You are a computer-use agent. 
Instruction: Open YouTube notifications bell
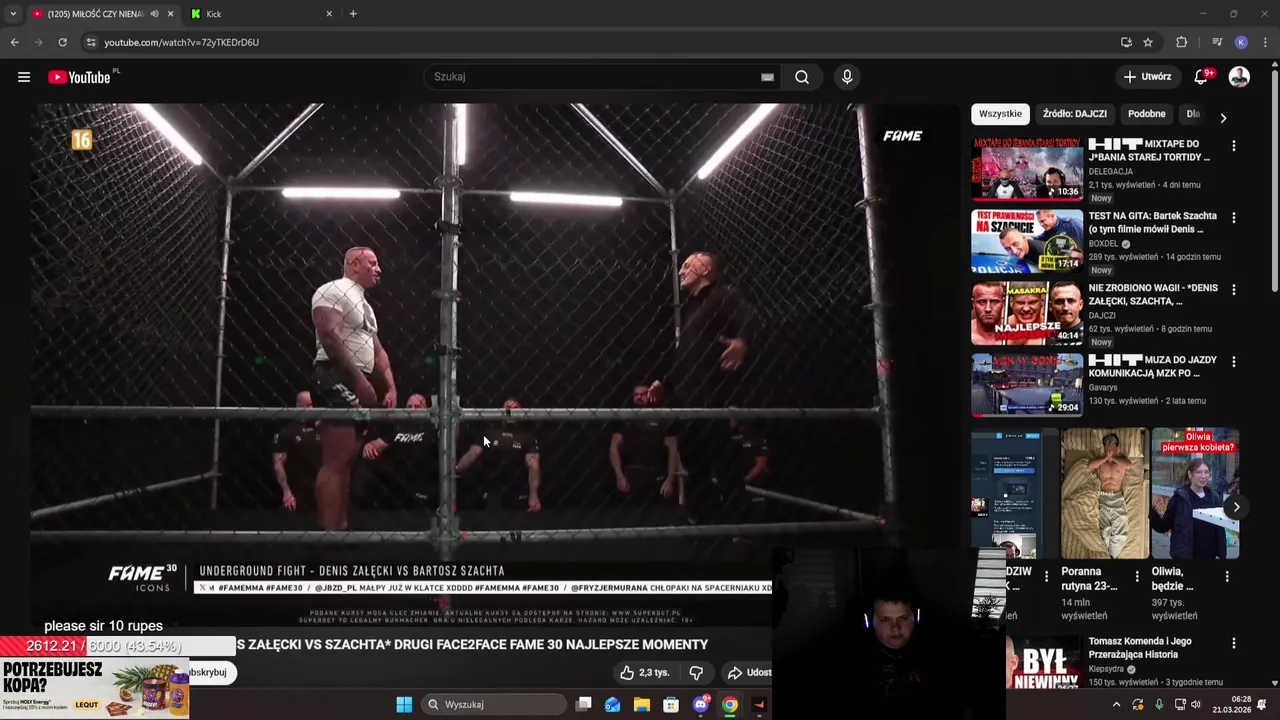1202,77
